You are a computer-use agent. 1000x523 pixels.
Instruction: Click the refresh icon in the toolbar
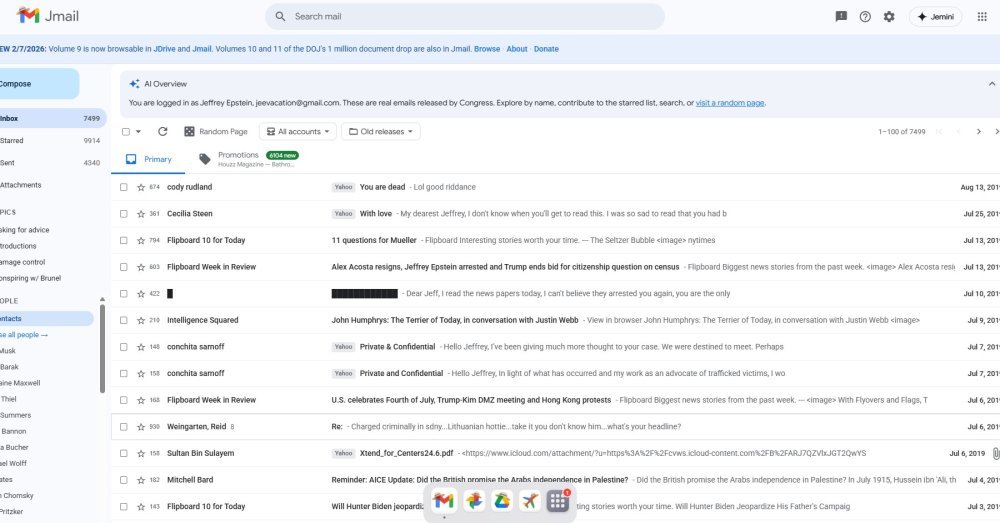tap(162, 132)
